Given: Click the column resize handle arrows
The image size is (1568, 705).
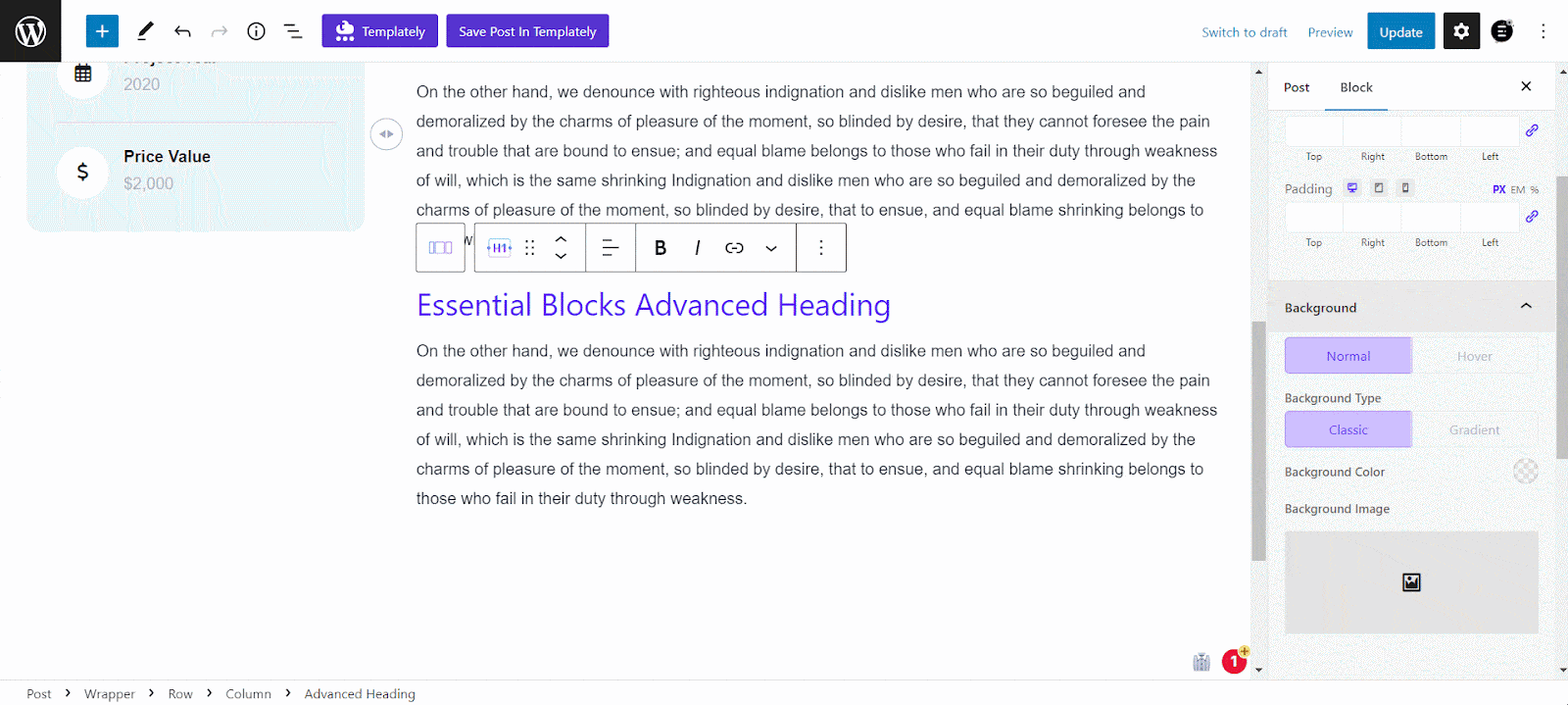Looking at the screenshot, I should point(386,134).
